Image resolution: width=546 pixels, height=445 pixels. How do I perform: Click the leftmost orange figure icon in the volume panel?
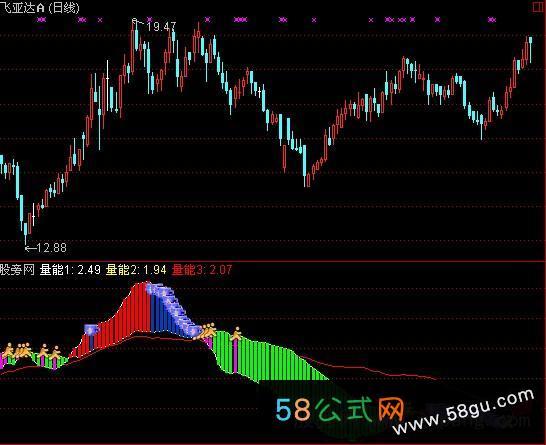tap(8, 350)
